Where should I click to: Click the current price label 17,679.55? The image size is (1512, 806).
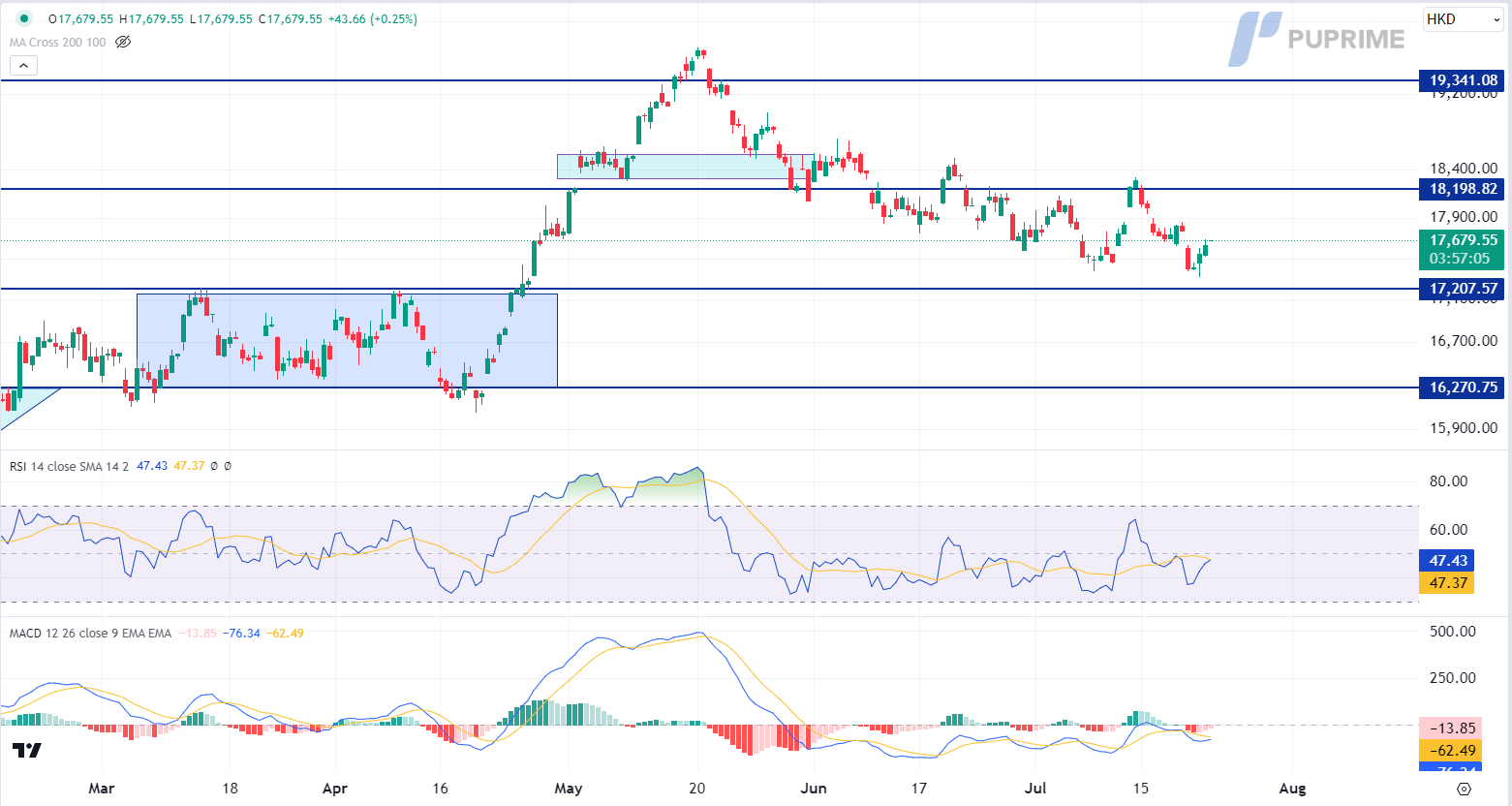[1464, 240]
